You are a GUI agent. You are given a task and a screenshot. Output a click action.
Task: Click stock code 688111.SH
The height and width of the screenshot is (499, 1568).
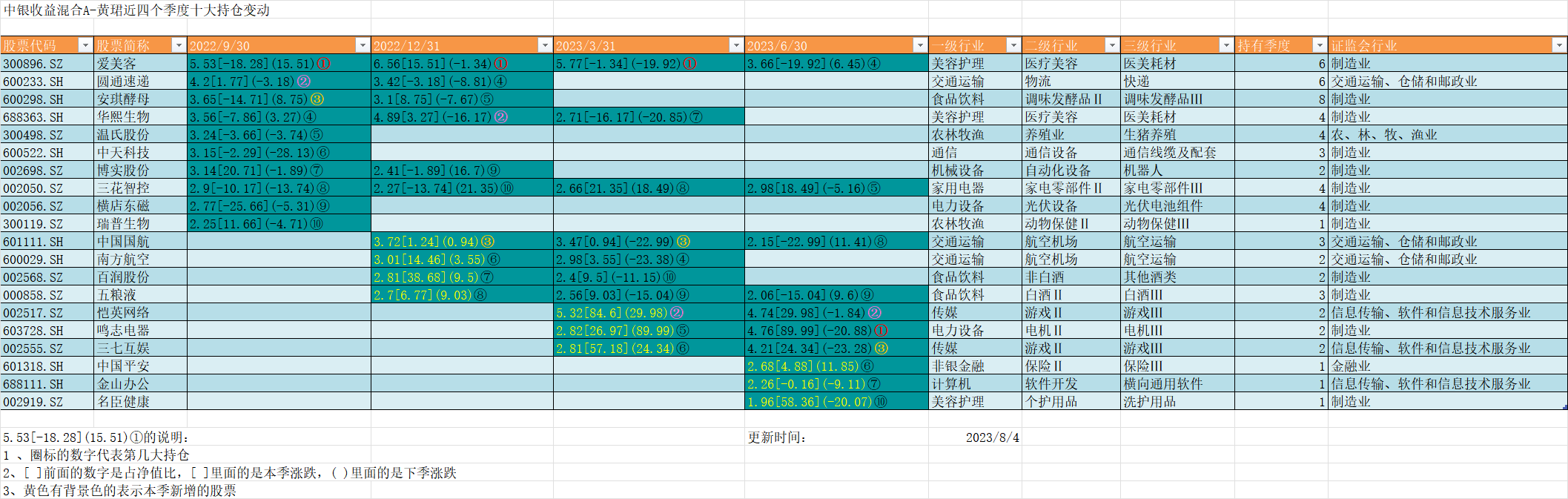point(47,384)
